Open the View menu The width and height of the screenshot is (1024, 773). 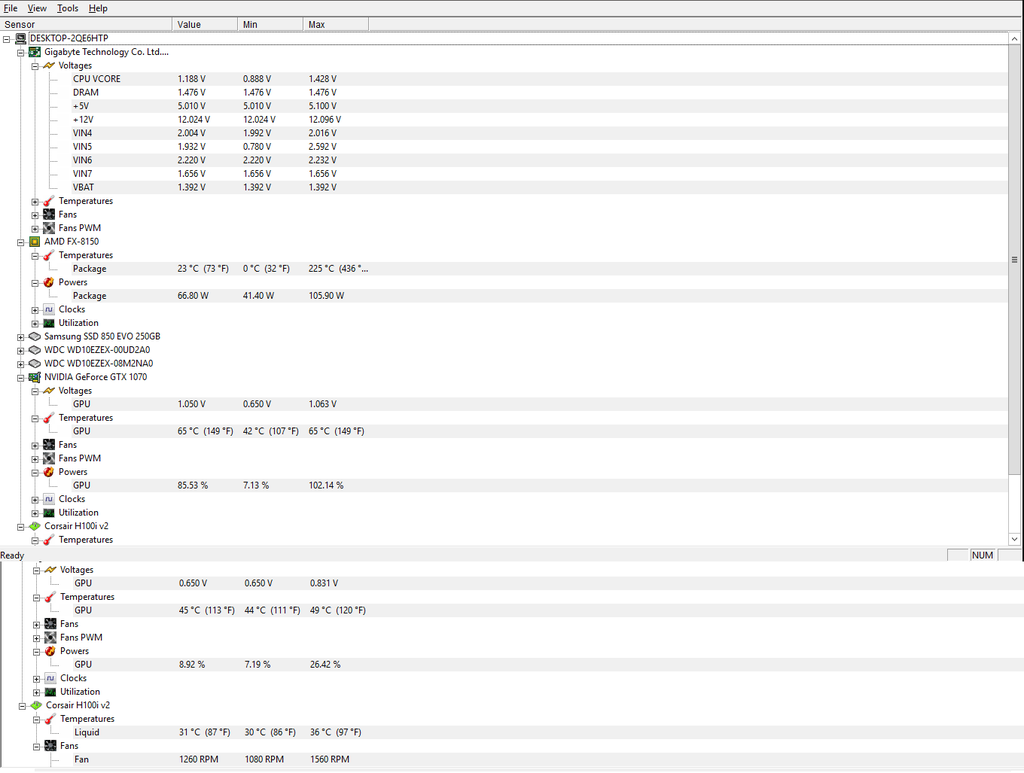coord(37,8)
